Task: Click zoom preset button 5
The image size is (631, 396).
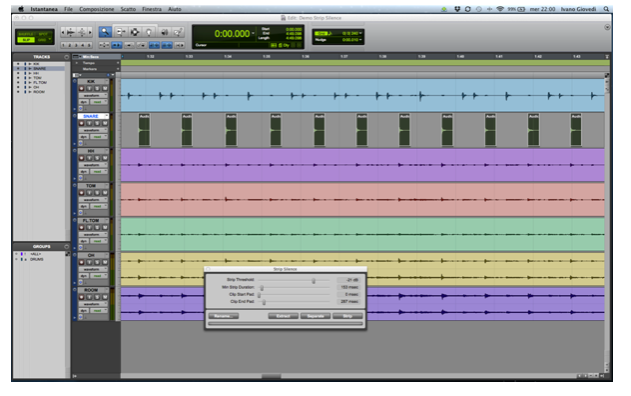Action: tap(89, 45)
